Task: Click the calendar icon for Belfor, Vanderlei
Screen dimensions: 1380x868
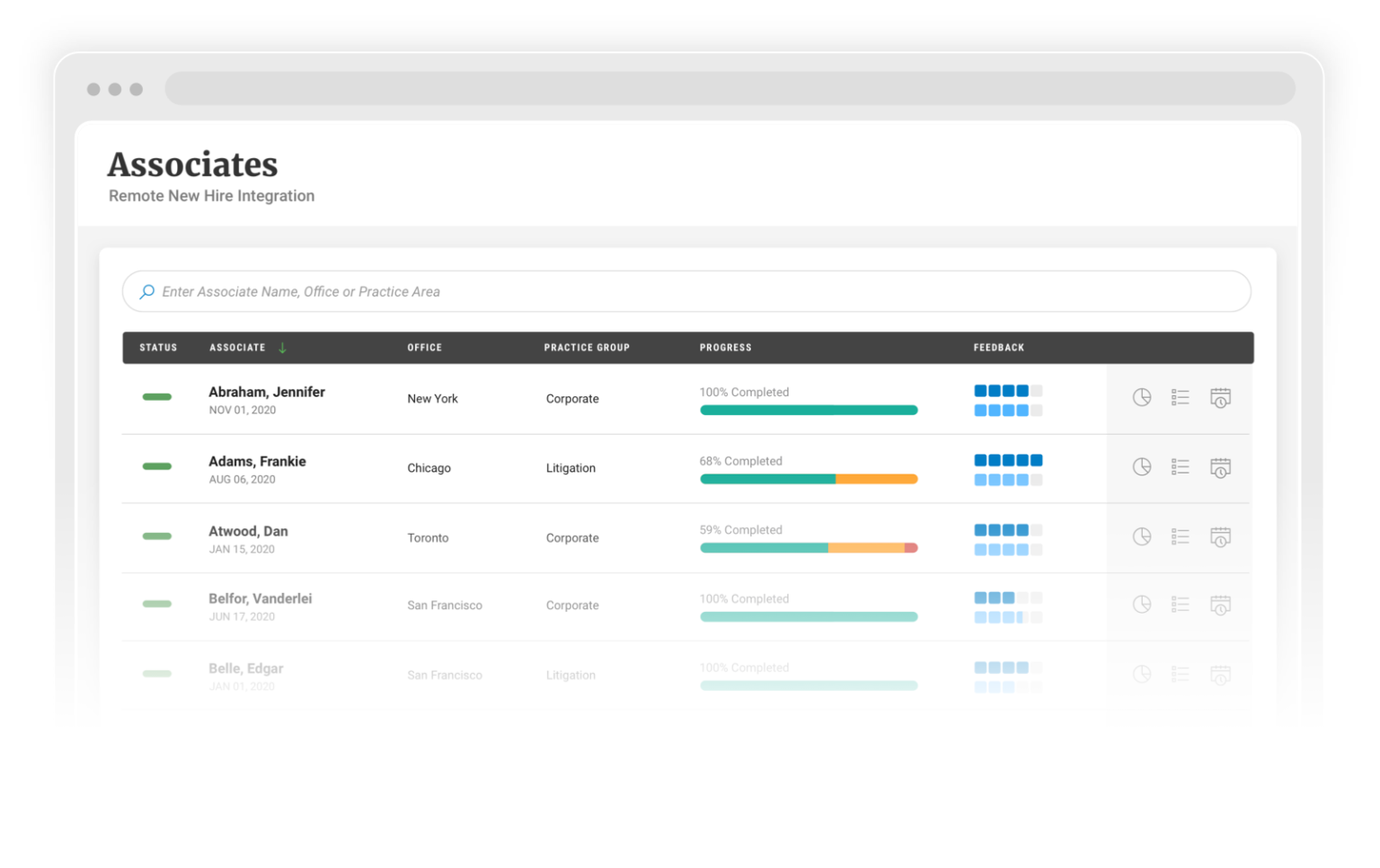Action: click(x=1220, y=605)
